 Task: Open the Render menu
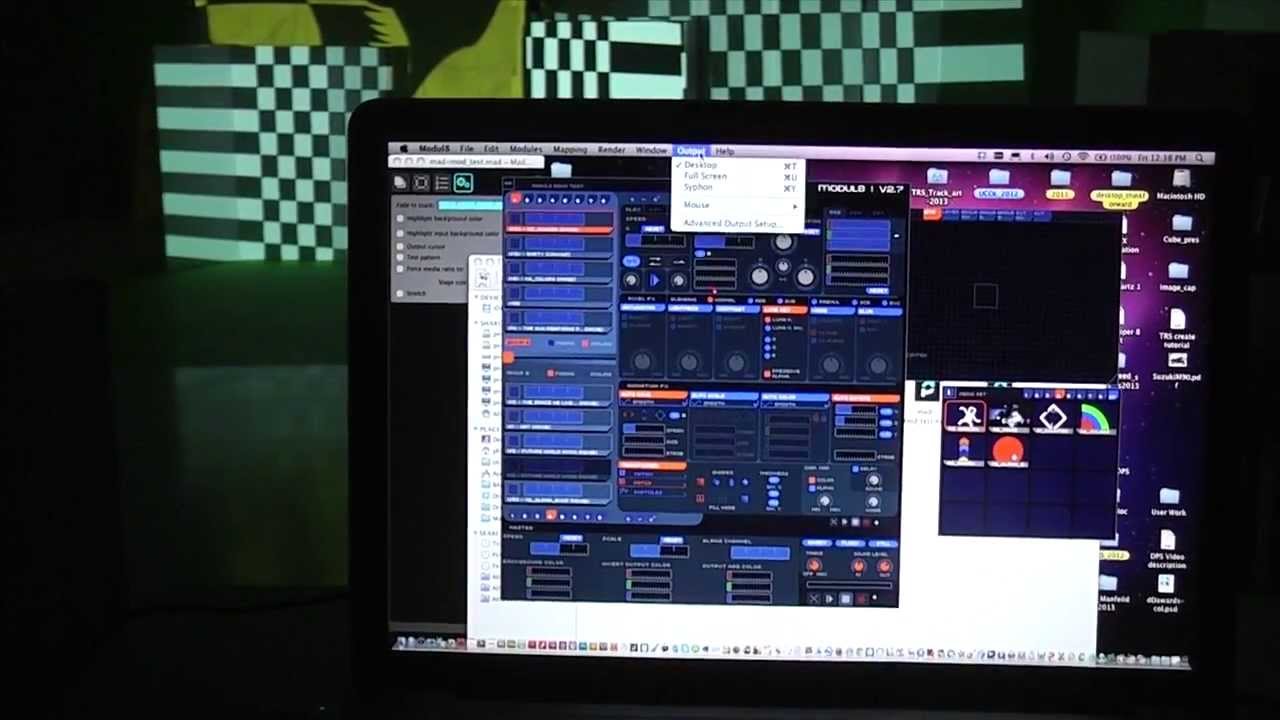611,150
